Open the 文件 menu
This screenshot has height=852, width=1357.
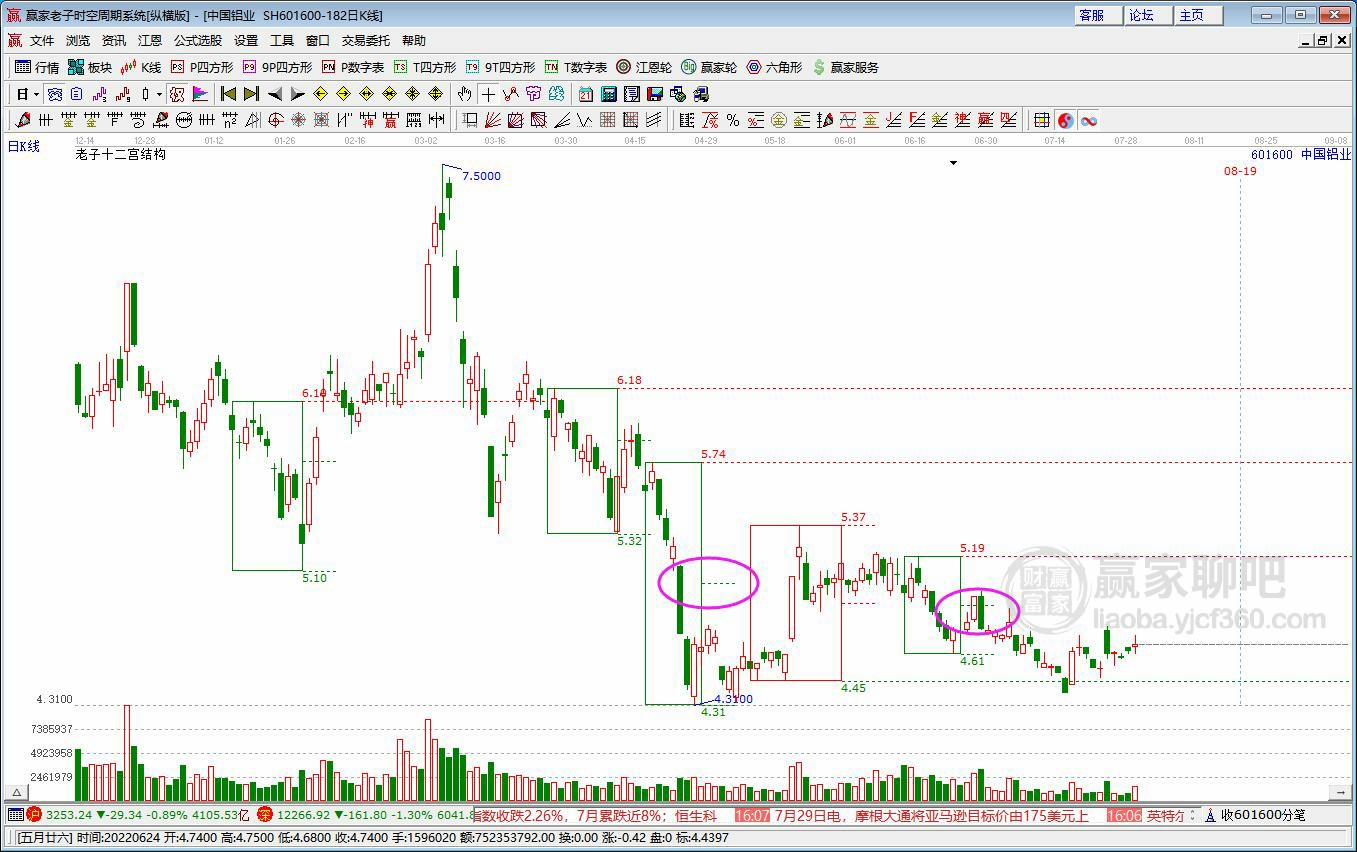(x=42, y=41)
